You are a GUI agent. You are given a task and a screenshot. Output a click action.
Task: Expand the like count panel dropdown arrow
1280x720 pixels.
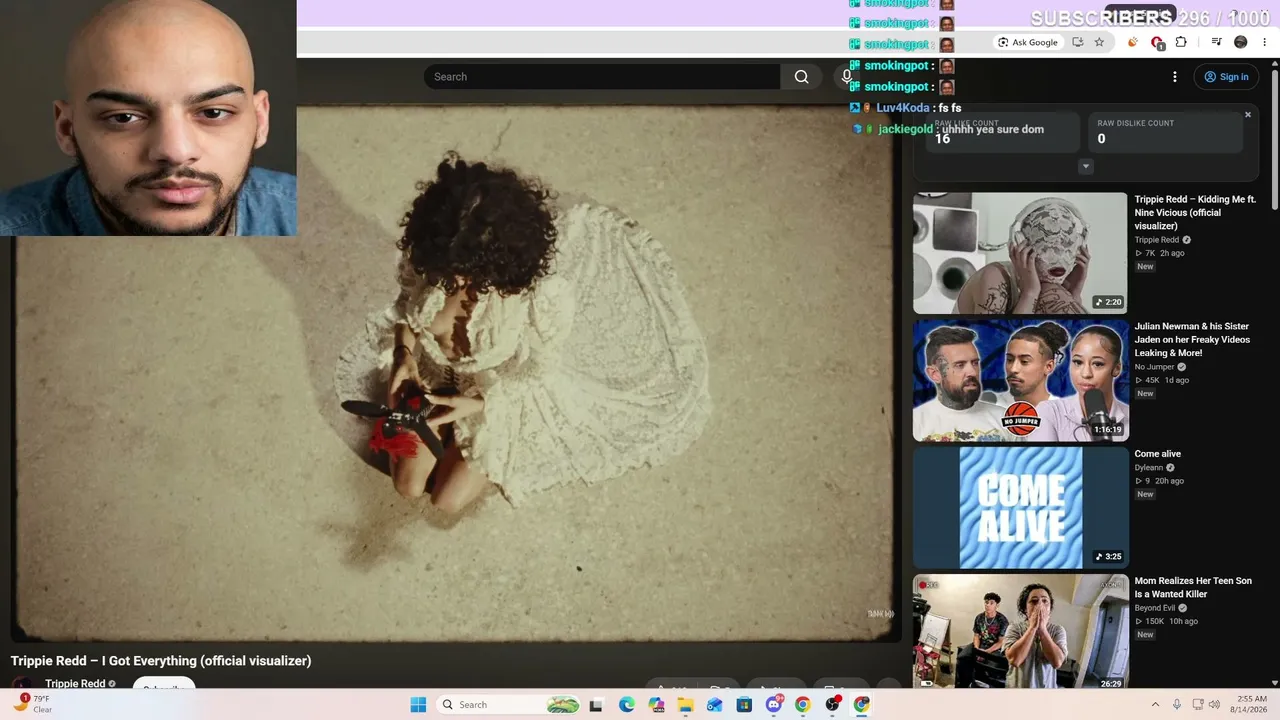coord(1086,167)
